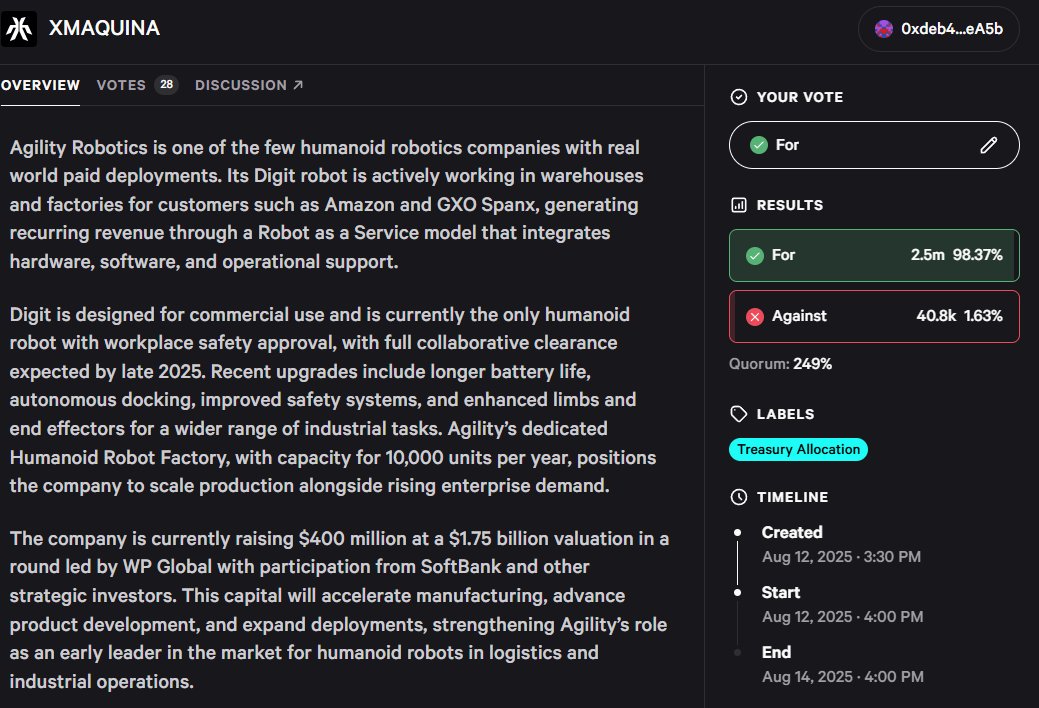This screenshot has width=1039, height=708.
Task: Click the Results chart icon
Action: click(739, 205)
